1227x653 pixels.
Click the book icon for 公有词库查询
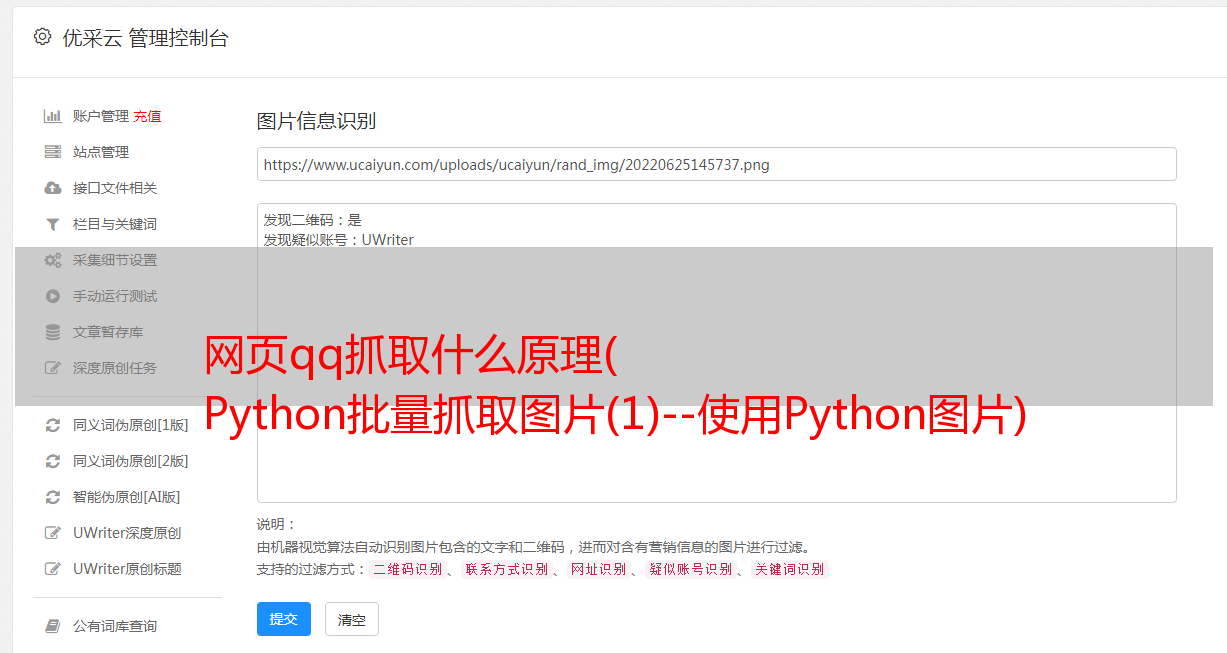tap(53, 626)
